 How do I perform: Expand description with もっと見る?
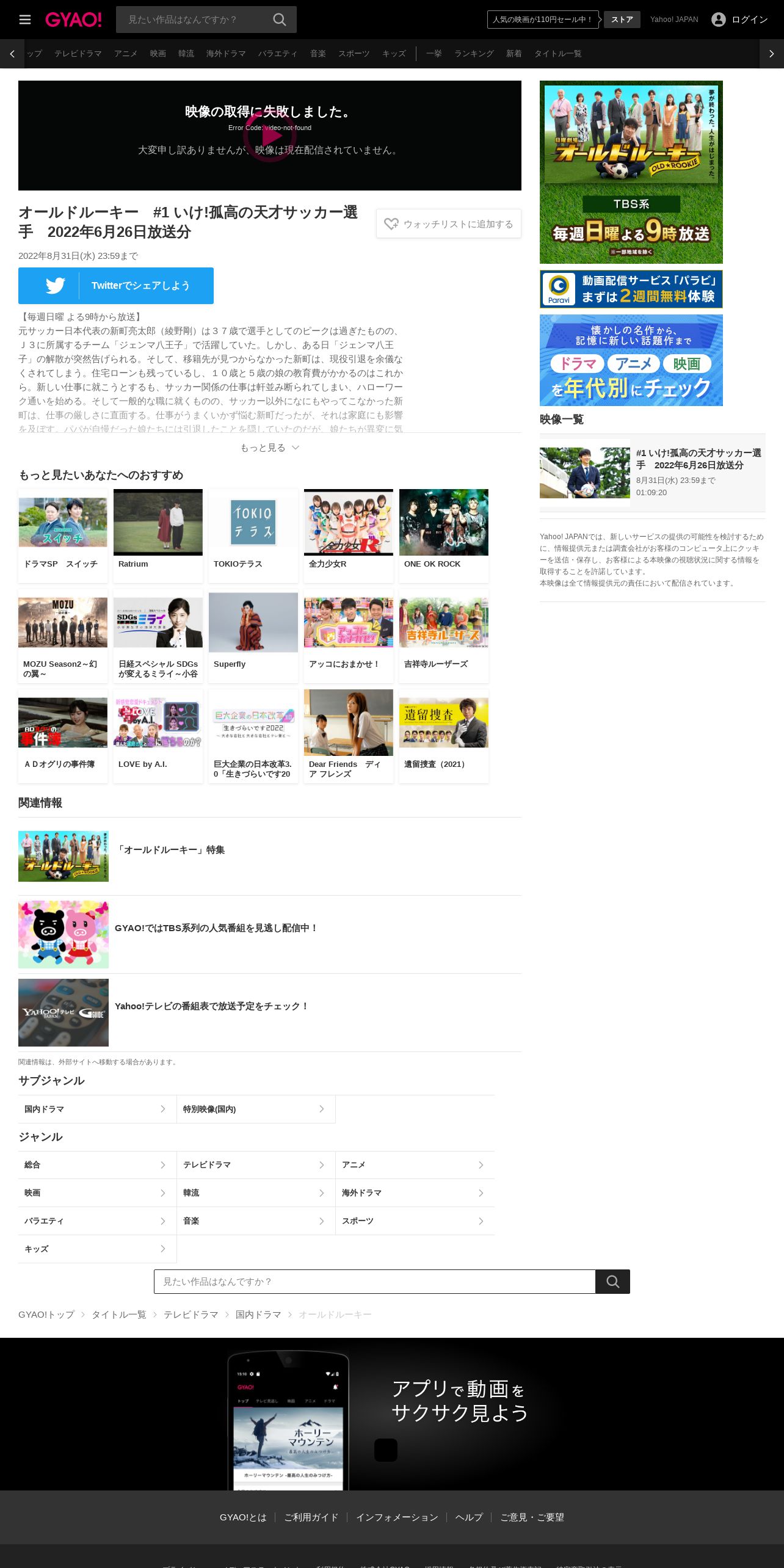tap(270, 448)
